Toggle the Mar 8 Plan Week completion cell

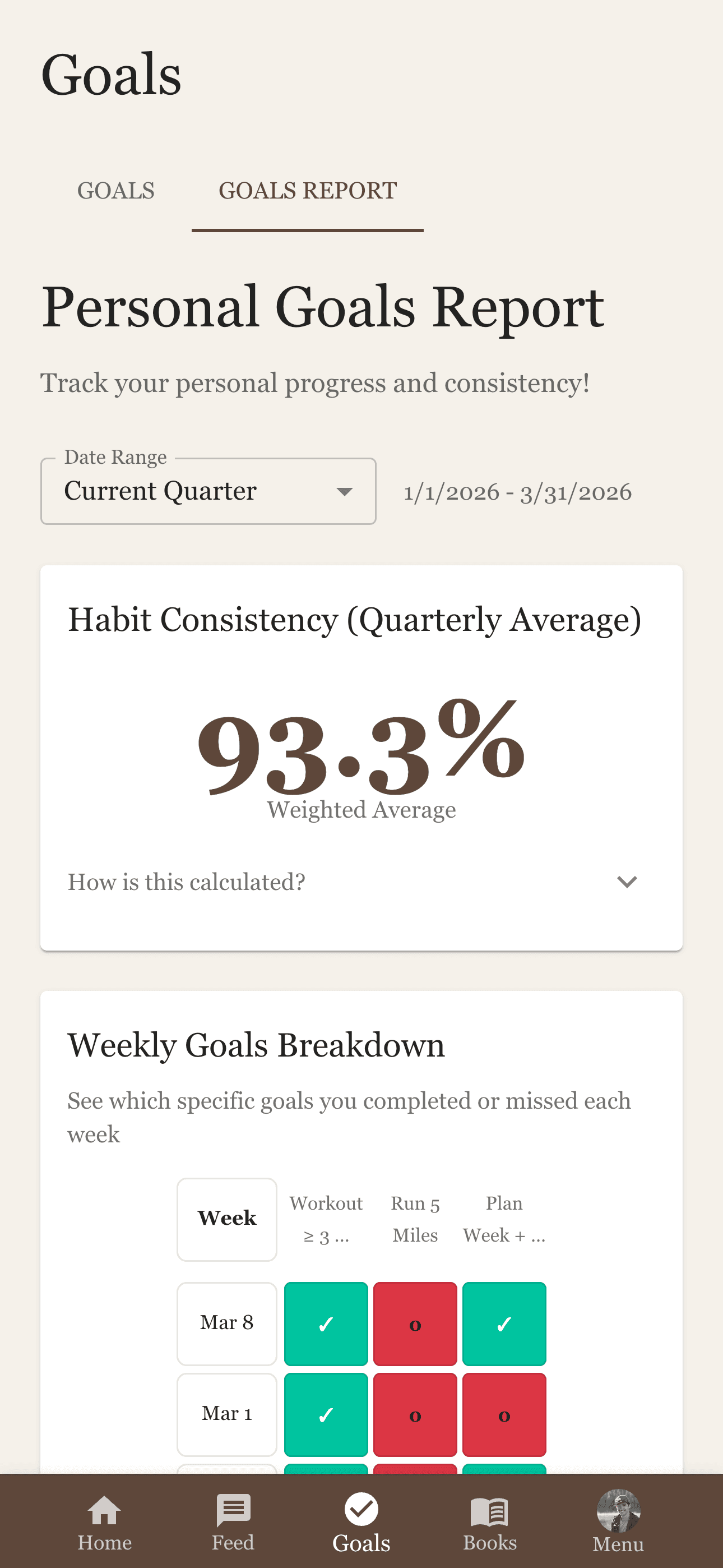[504, 1323]
